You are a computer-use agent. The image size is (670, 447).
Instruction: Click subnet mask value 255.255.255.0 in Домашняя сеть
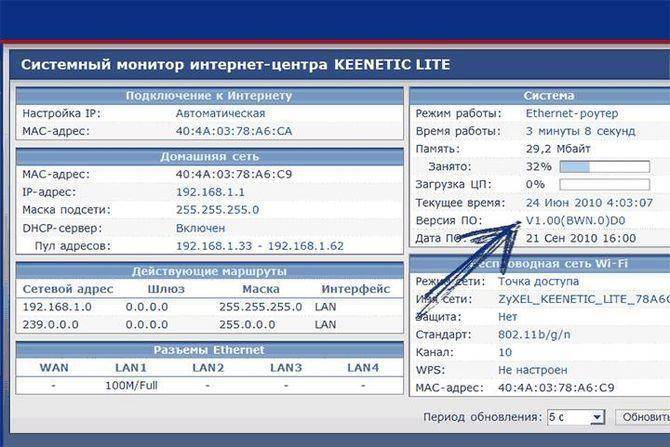tap(217, 210)
